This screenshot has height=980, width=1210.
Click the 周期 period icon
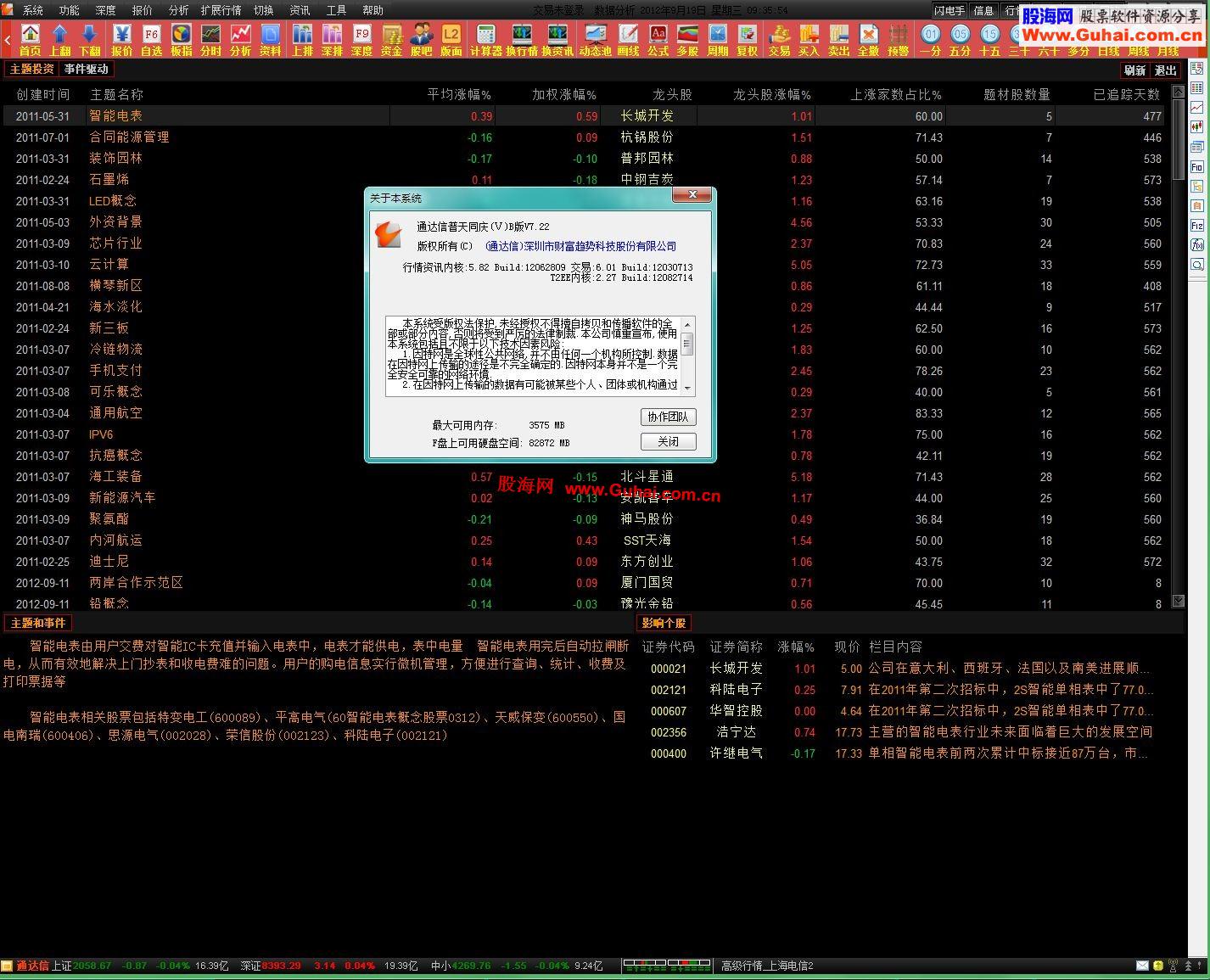717,40
